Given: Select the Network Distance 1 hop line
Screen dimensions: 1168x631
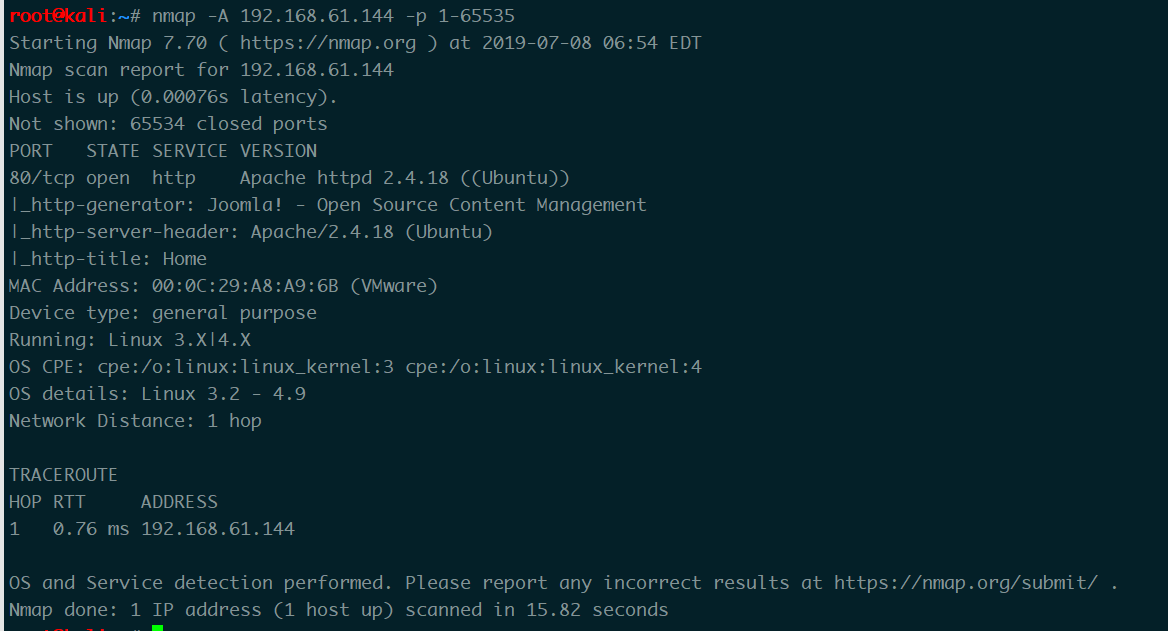Looking at the screenshot, I should coord(136,421).
